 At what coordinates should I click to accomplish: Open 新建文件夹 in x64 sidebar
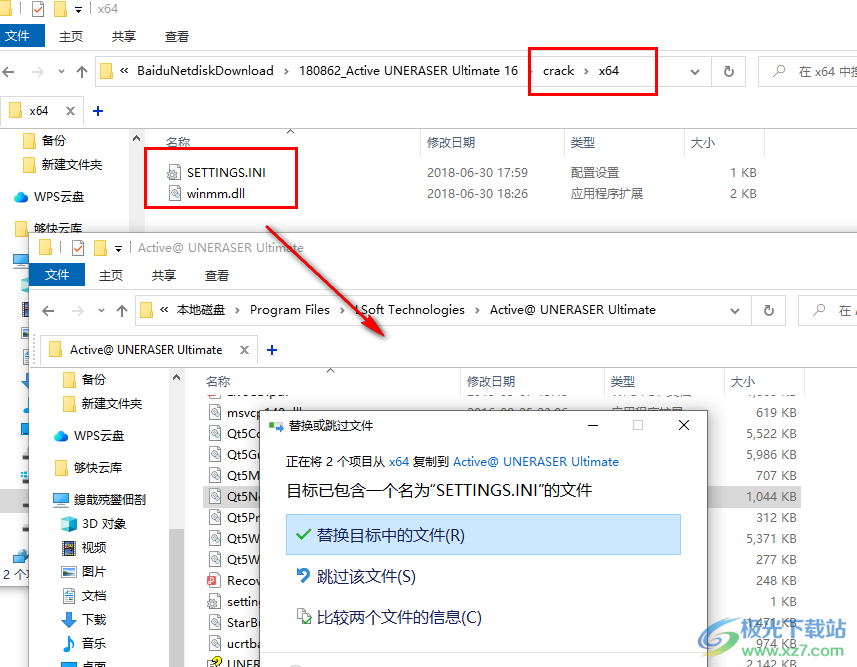coord(62,165)
